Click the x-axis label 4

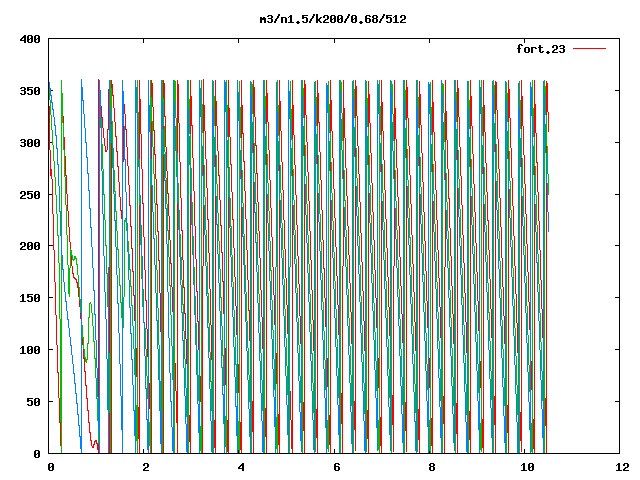coord(241,467)
